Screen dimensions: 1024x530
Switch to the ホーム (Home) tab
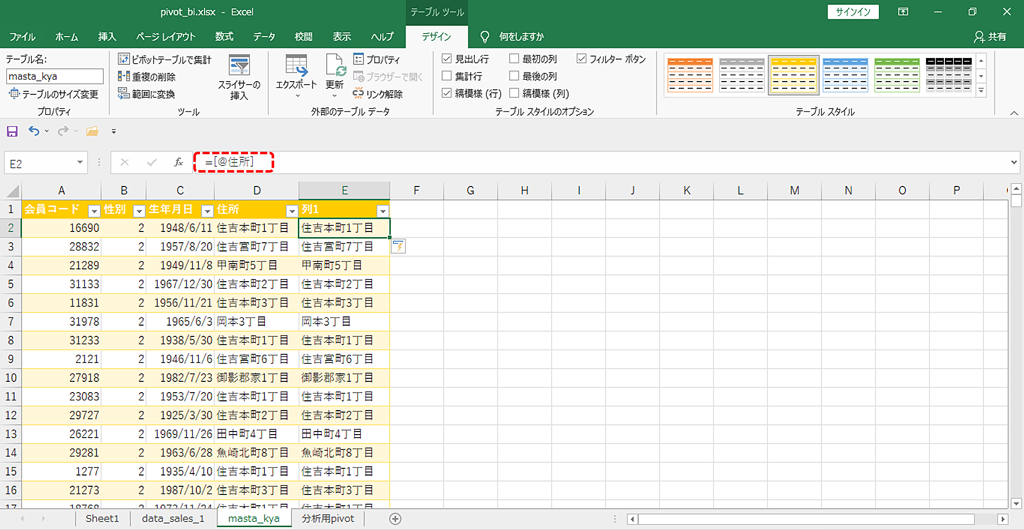(x=68, y=37)
